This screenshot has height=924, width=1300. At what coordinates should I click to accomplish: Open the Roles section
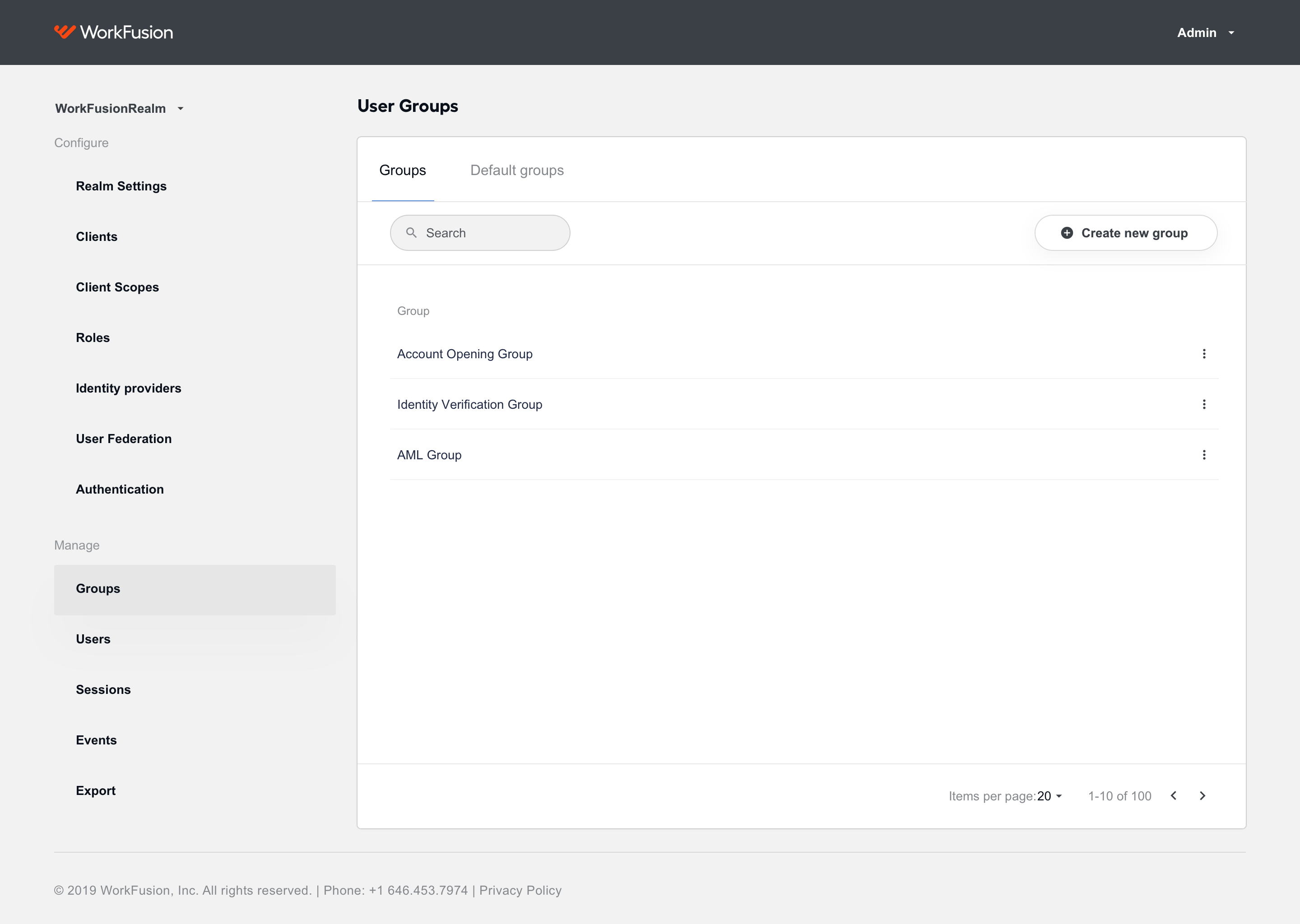(x=93, y=338)
